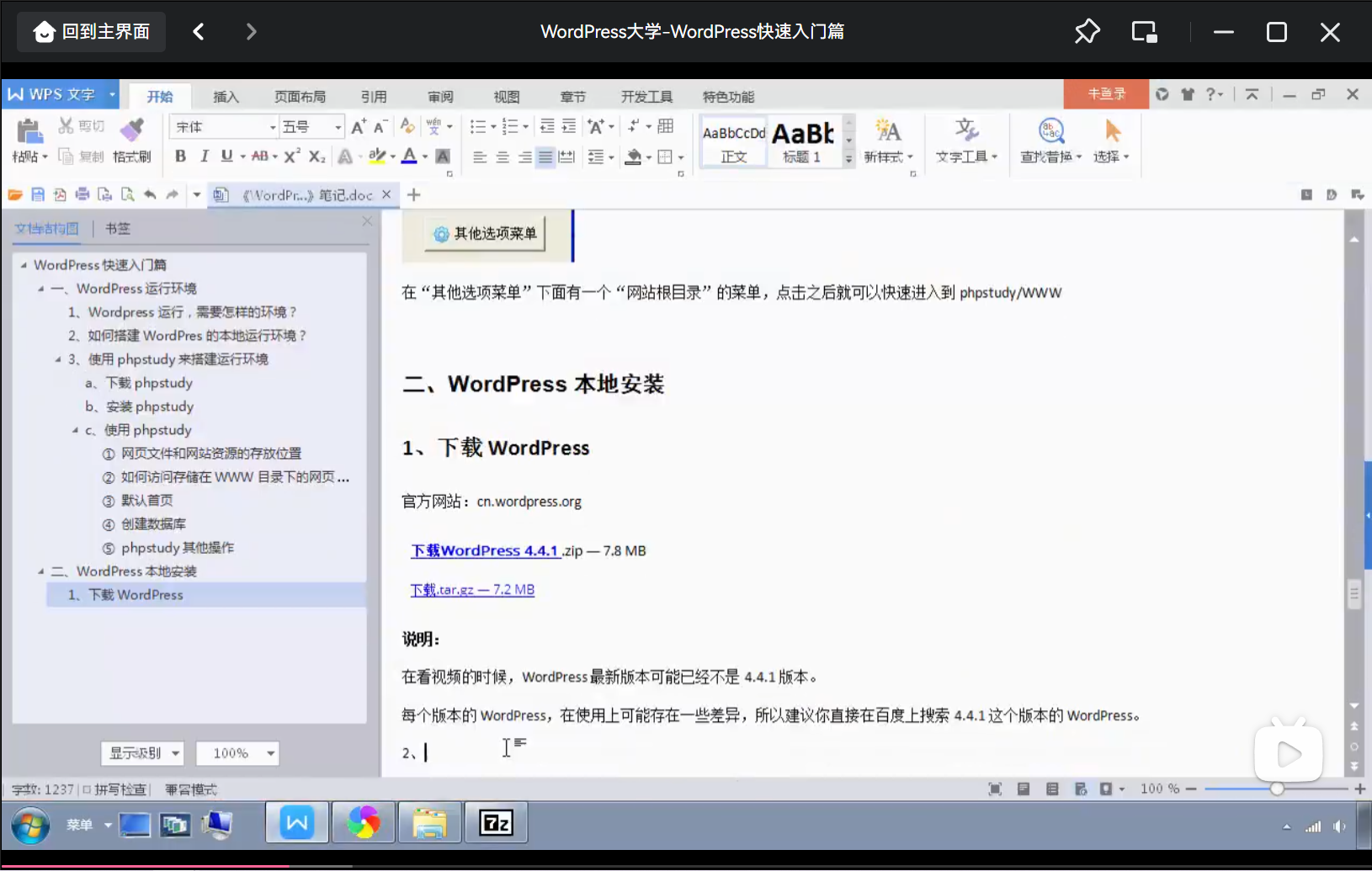Image resolution: width=1372 pixels, height=871 pixels.
Task: Click the video play button overlay
Action: pos(1288,753)
